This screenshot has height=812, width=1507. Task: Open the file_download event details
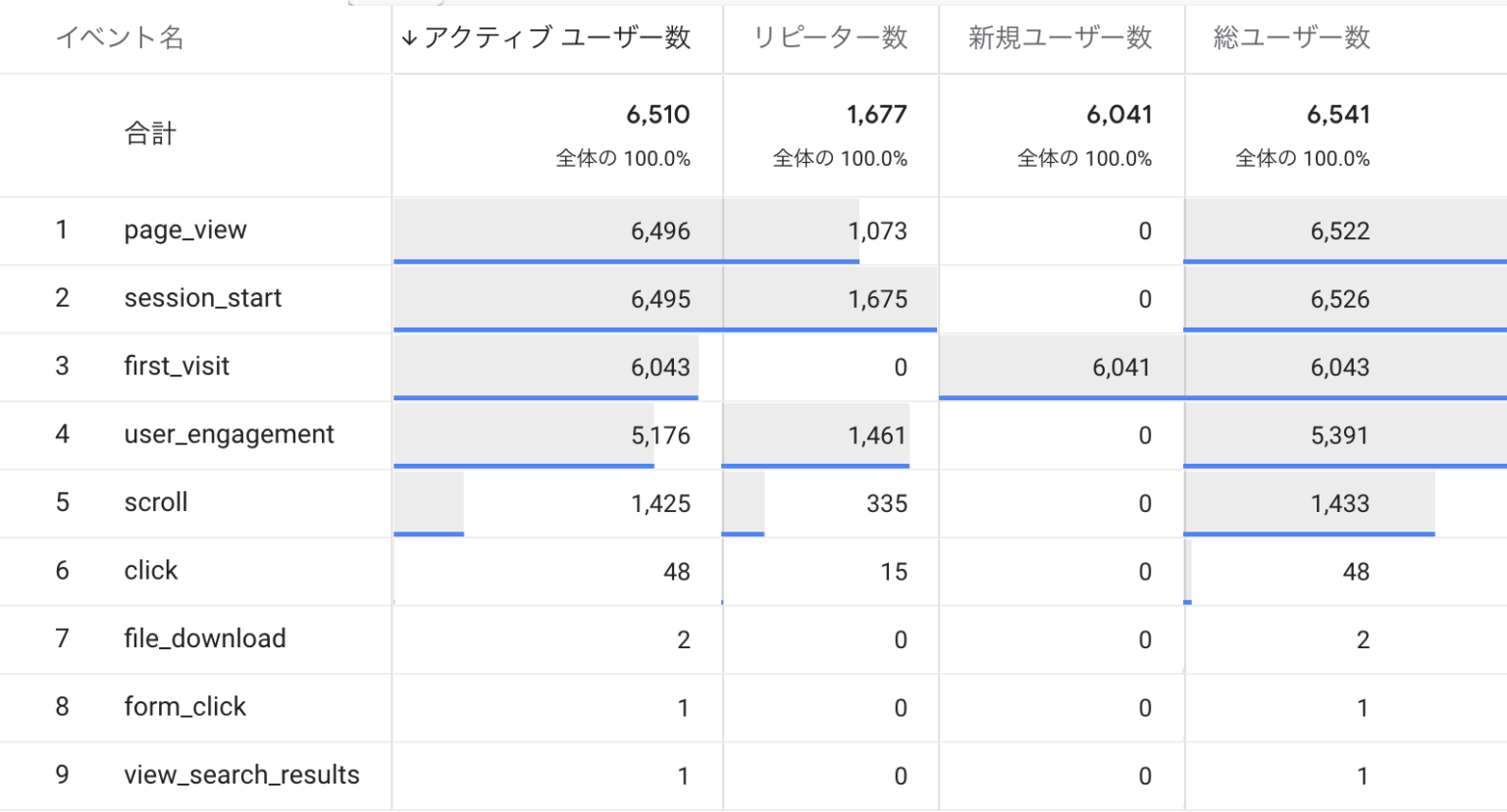[x=203, y=638]
